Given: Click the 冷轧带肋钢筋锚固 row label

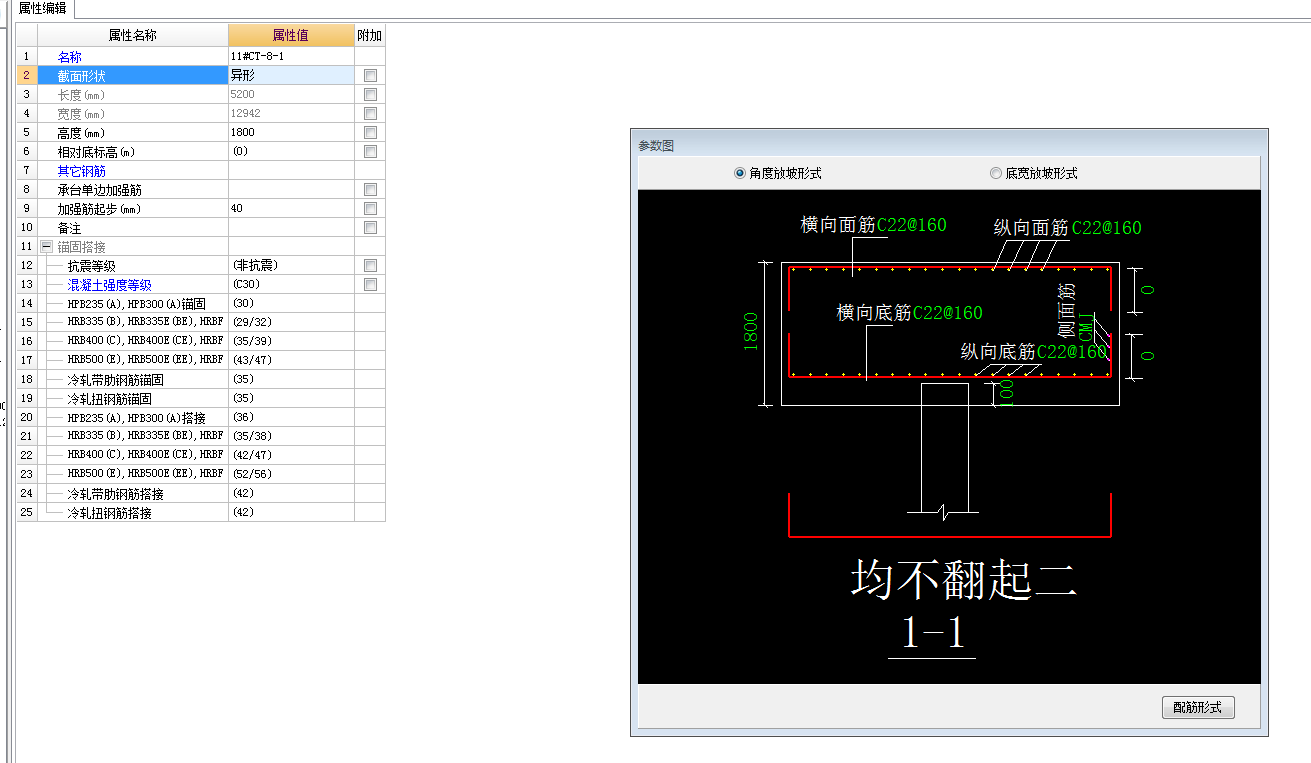Looking at the screenshot, I should 116,380.
